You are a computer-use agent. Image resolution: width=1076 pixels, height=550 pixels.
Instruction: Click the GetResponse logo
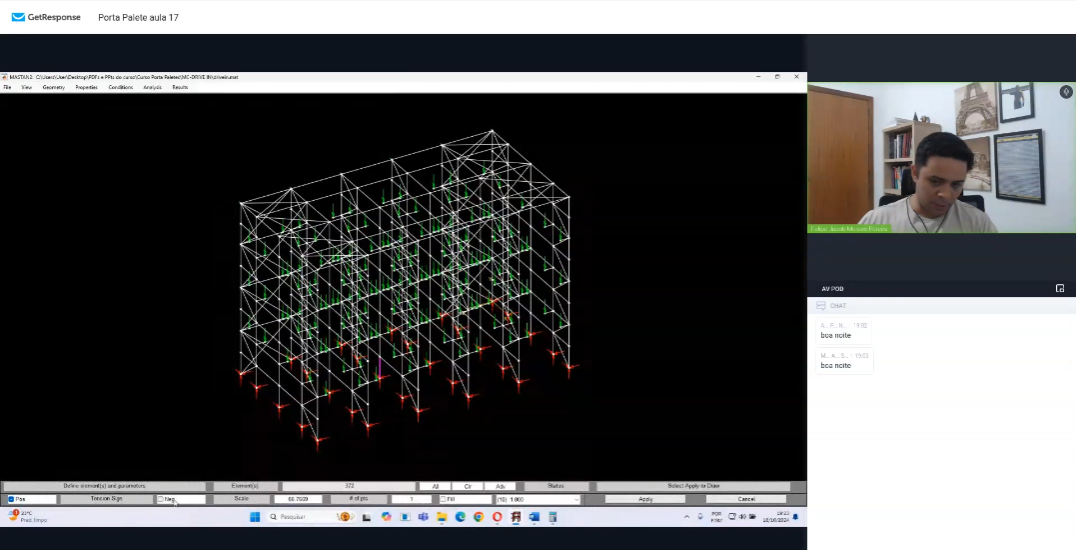[x=46, y=17]
